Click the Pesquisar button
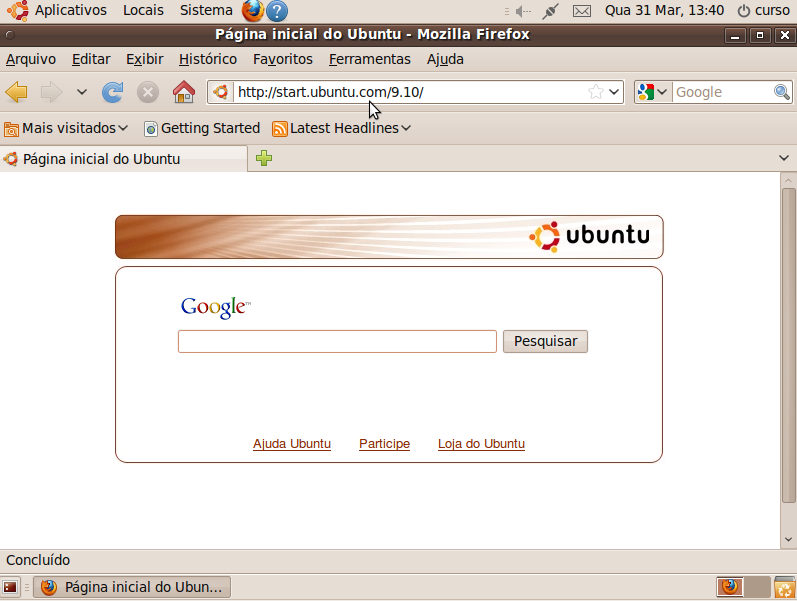Image resolution: width=797 pixels, height=601 pixels. pyautogui.click(x=545, y=341)
